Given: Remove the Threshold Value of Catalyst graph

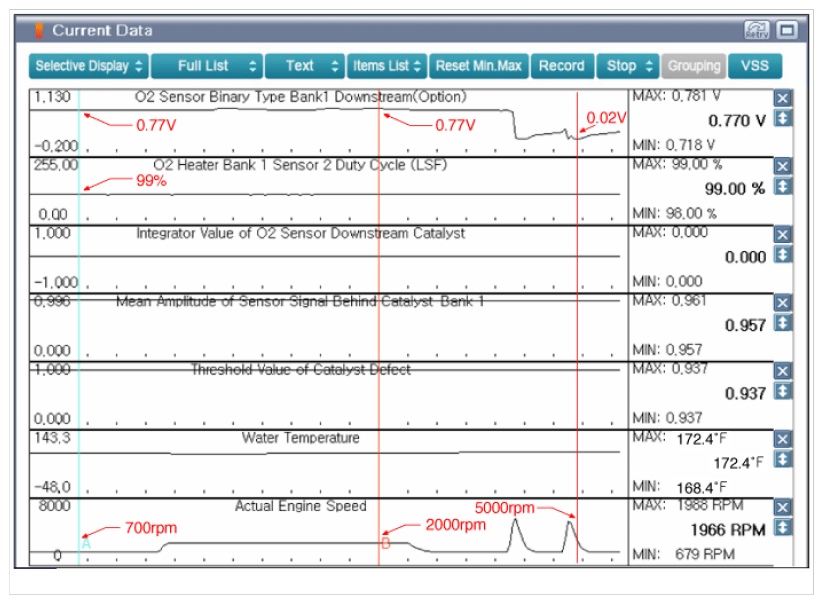Looking at the screenshot, I should [783, 370].
